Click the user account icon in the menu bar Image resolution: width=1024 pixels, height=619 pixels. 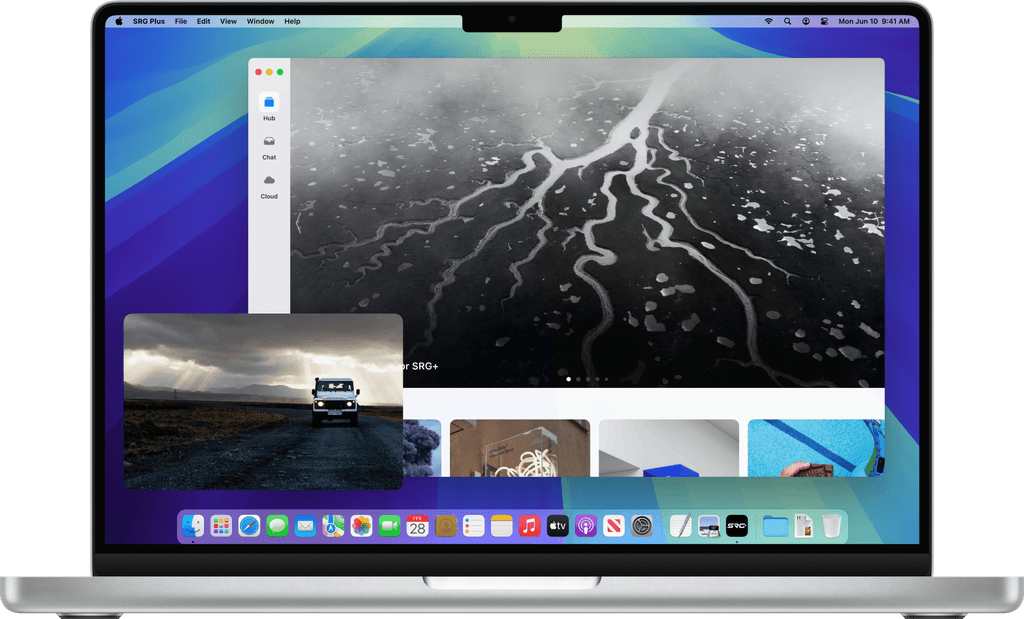[x=806, y=21]
